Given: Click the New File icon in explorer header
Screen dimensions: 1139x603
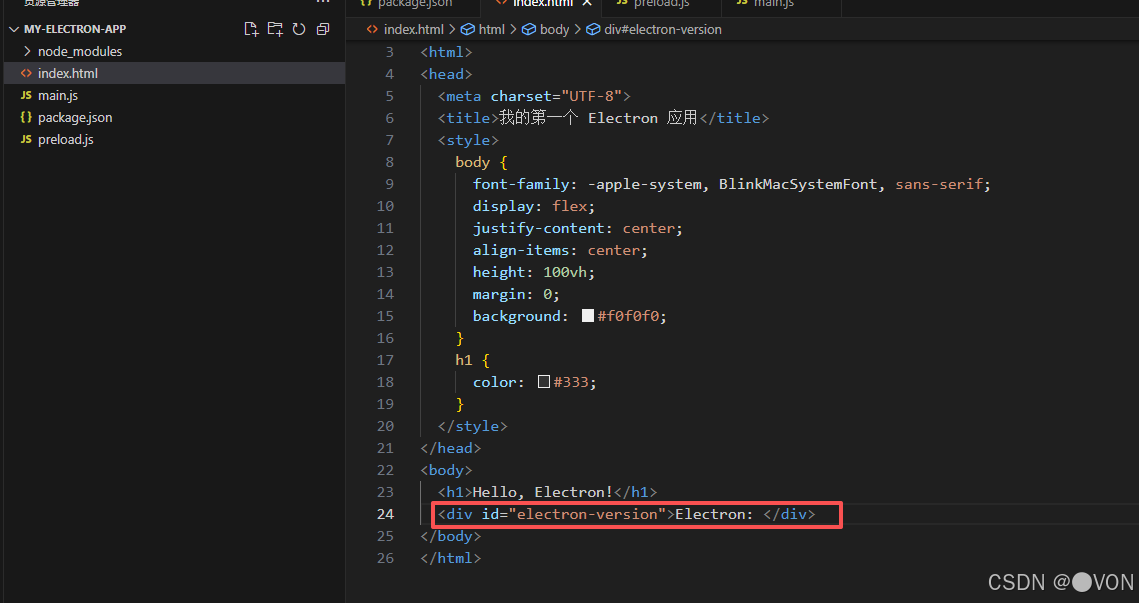Looking at the screenshot, I should (x=251, y=29).
